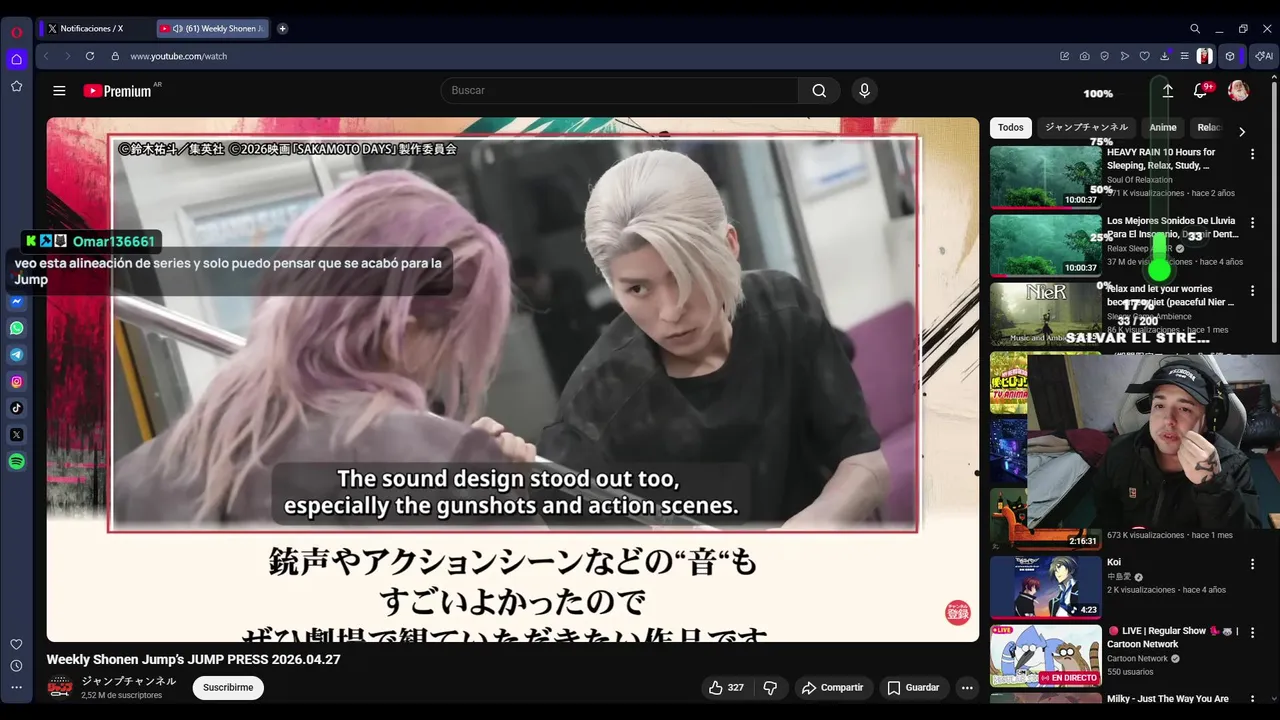Open browsing history clock icon in sidebar

point(17,666)
